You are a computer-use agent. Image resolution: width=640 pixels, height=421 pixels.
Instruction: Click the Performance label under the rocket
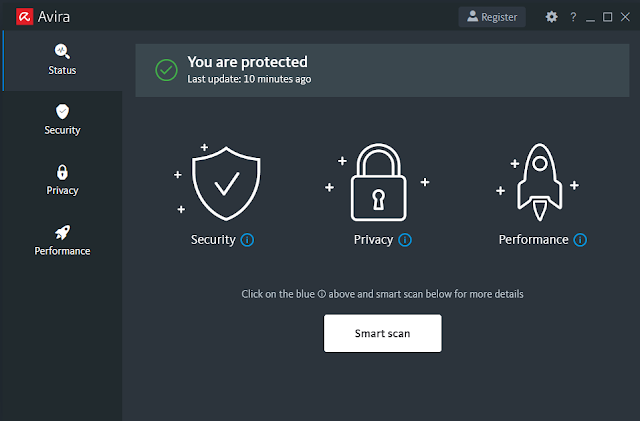pyautogui.click(x=533, y=240)
